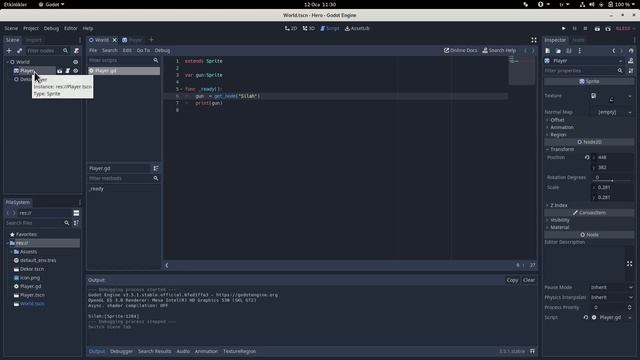Open the script editor File menu
The height and width of the screenshot is (360, 640).
[93, 51]
